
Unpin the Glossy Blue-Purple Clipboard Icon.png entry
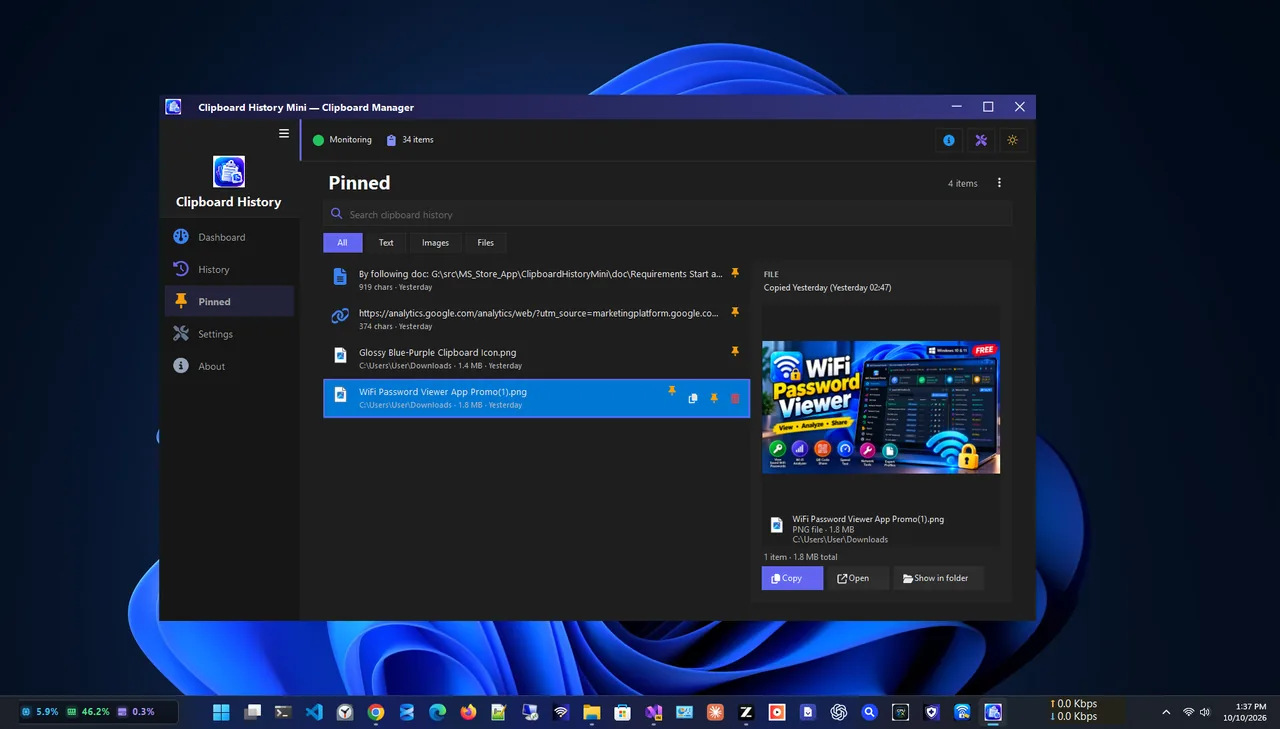click(735, 351)
